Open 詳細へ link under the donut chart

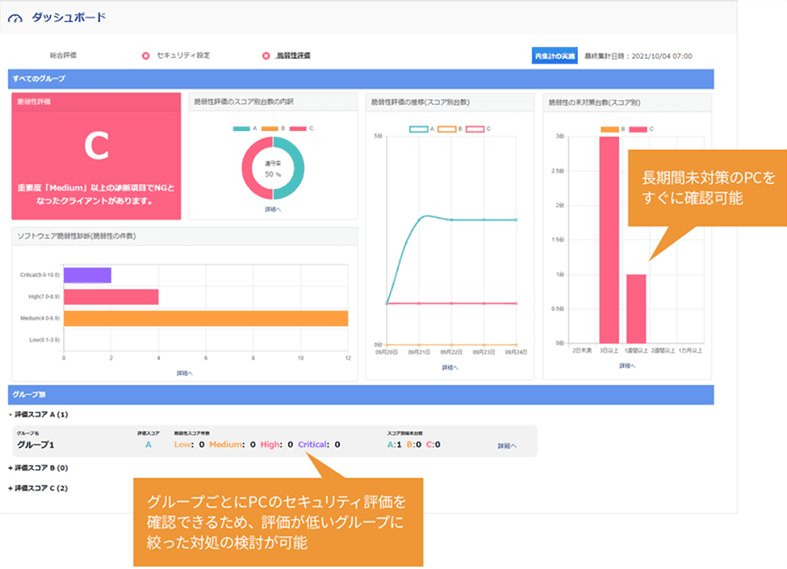[x=273, y=209]
